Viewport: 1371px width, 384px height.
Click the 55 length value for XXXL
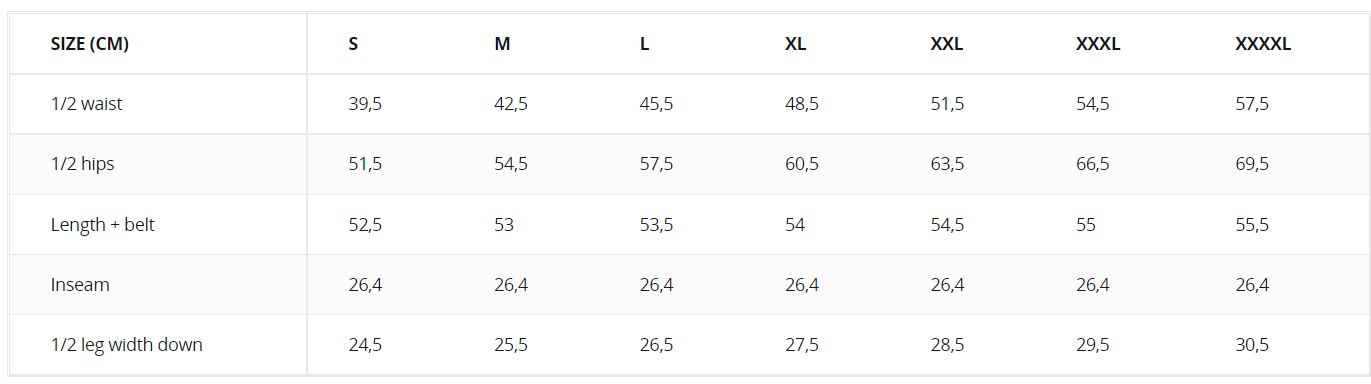click(x=1086, y=224)
